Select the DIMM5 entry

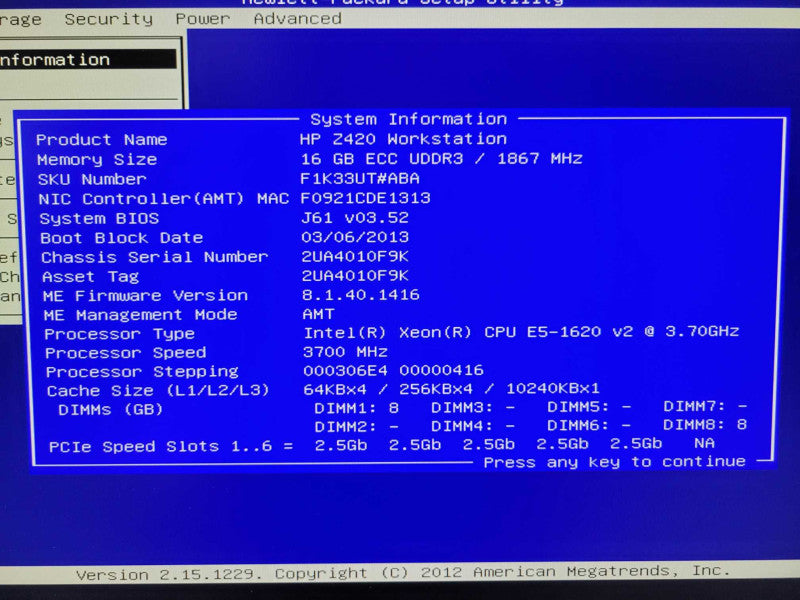tap(589, 408)
